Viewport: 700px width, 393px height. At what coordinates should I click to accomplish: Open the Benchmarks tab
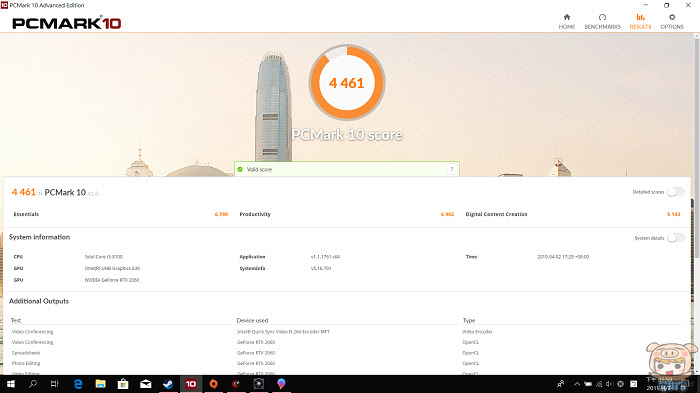602,21
